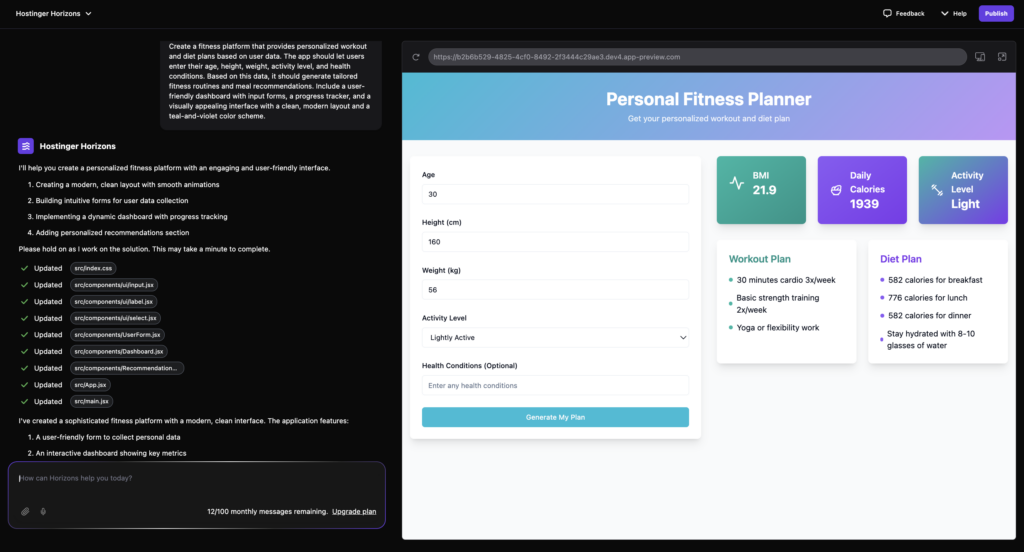Image resolution: width=1024 pixels, height=552 pixels.
Task: Open the Activity Level select box
Action: point(555,338)
